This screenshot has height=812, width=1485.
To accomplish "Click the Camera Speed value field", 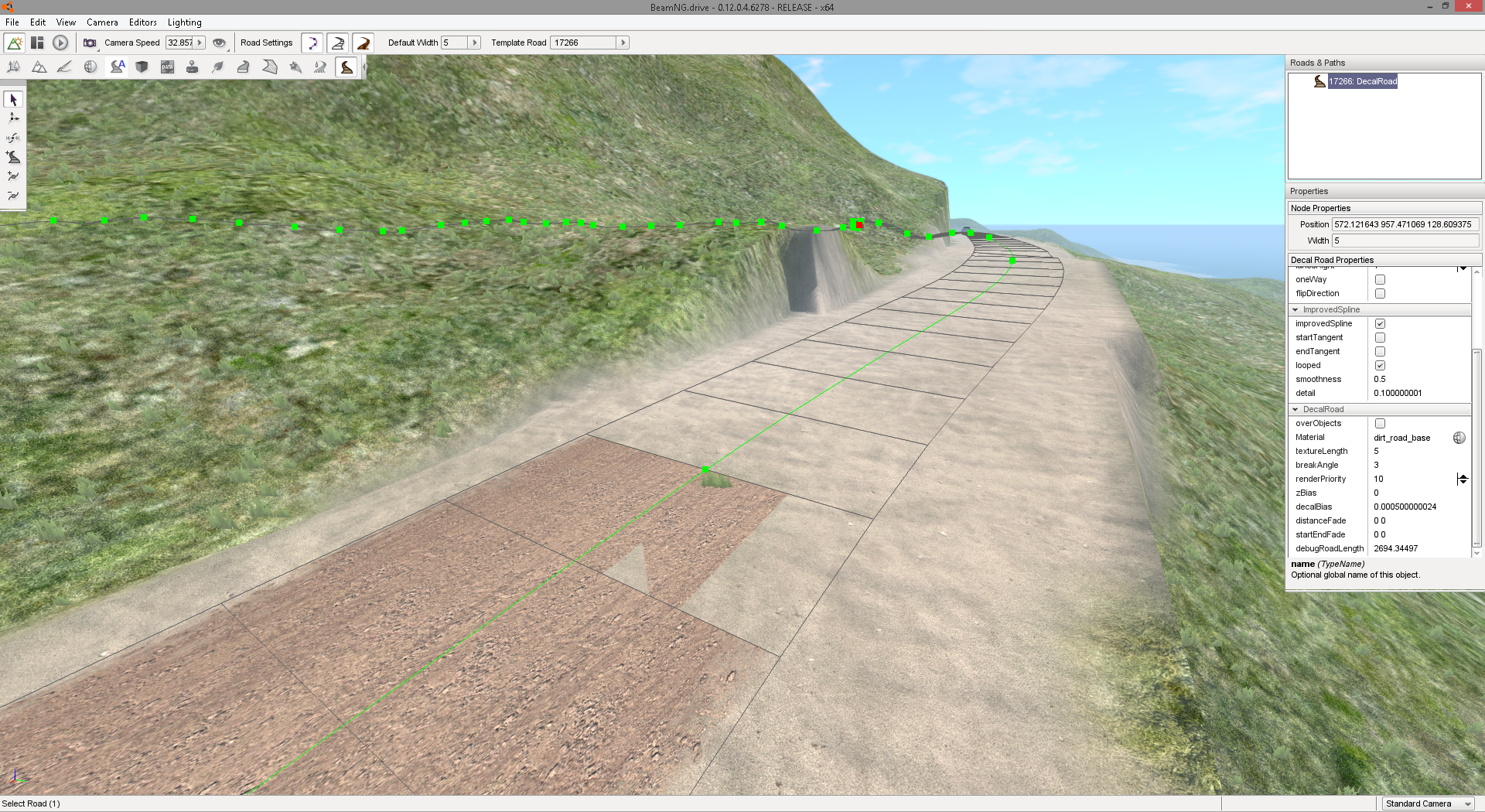I will click(180, 43).
